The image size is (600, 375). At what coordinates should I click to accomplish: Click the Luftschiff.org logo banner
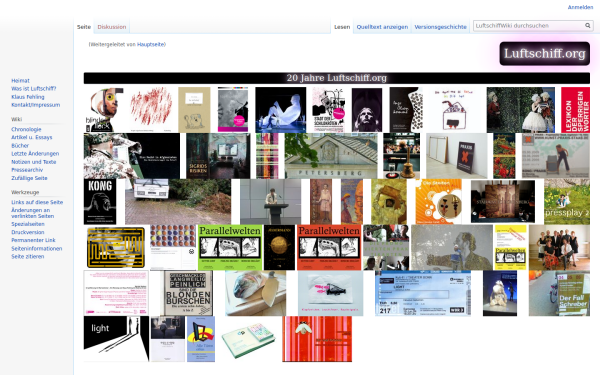coord(545,54)
